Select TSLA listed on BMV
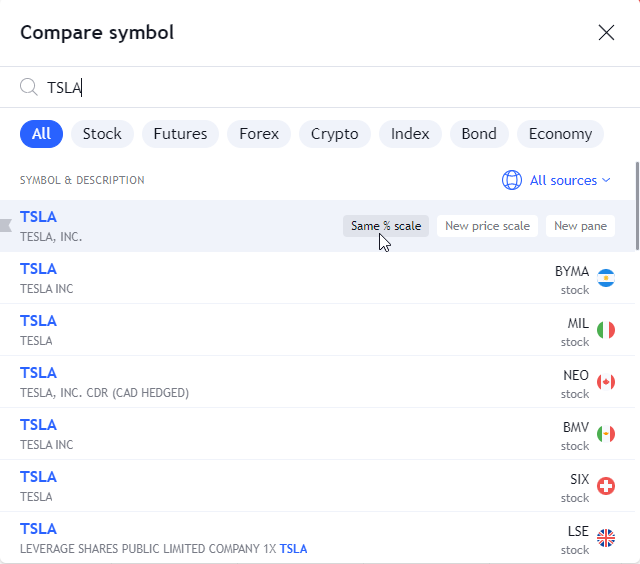 click(318, 434)
